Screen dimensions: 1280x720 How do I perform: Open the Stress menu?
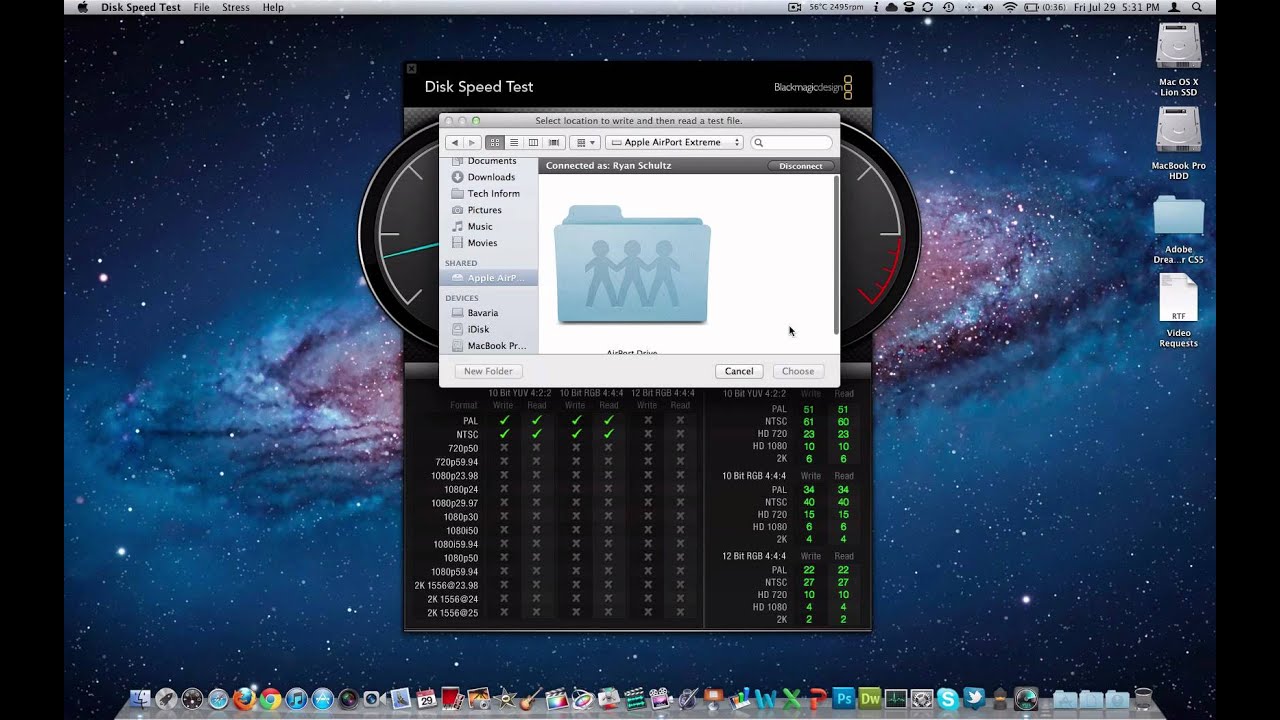coord(236,7)
